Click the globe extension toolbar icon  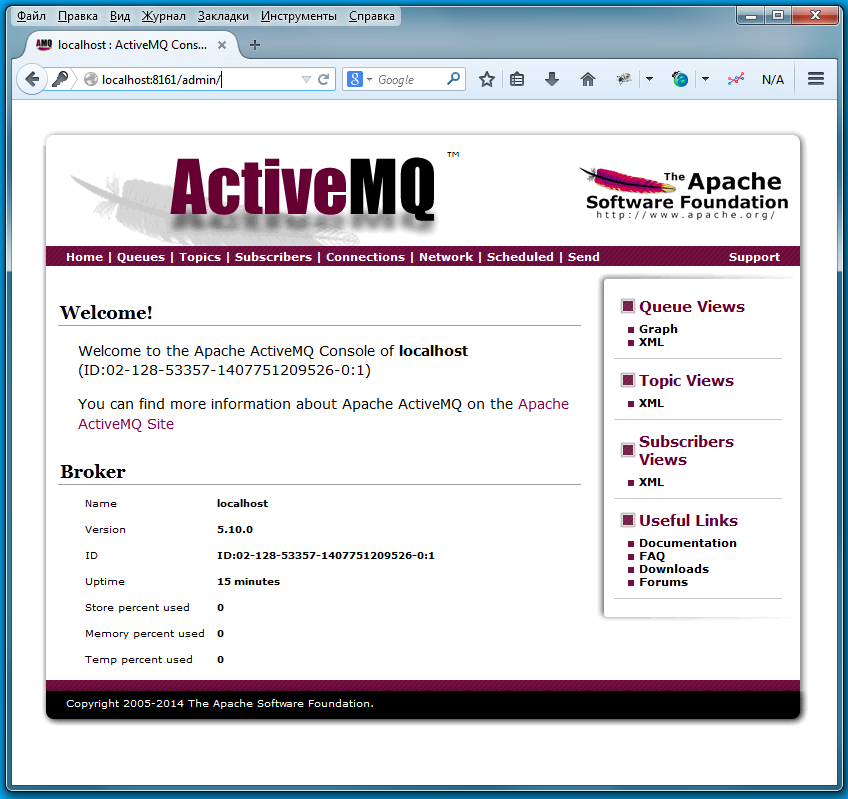[680, 80]
